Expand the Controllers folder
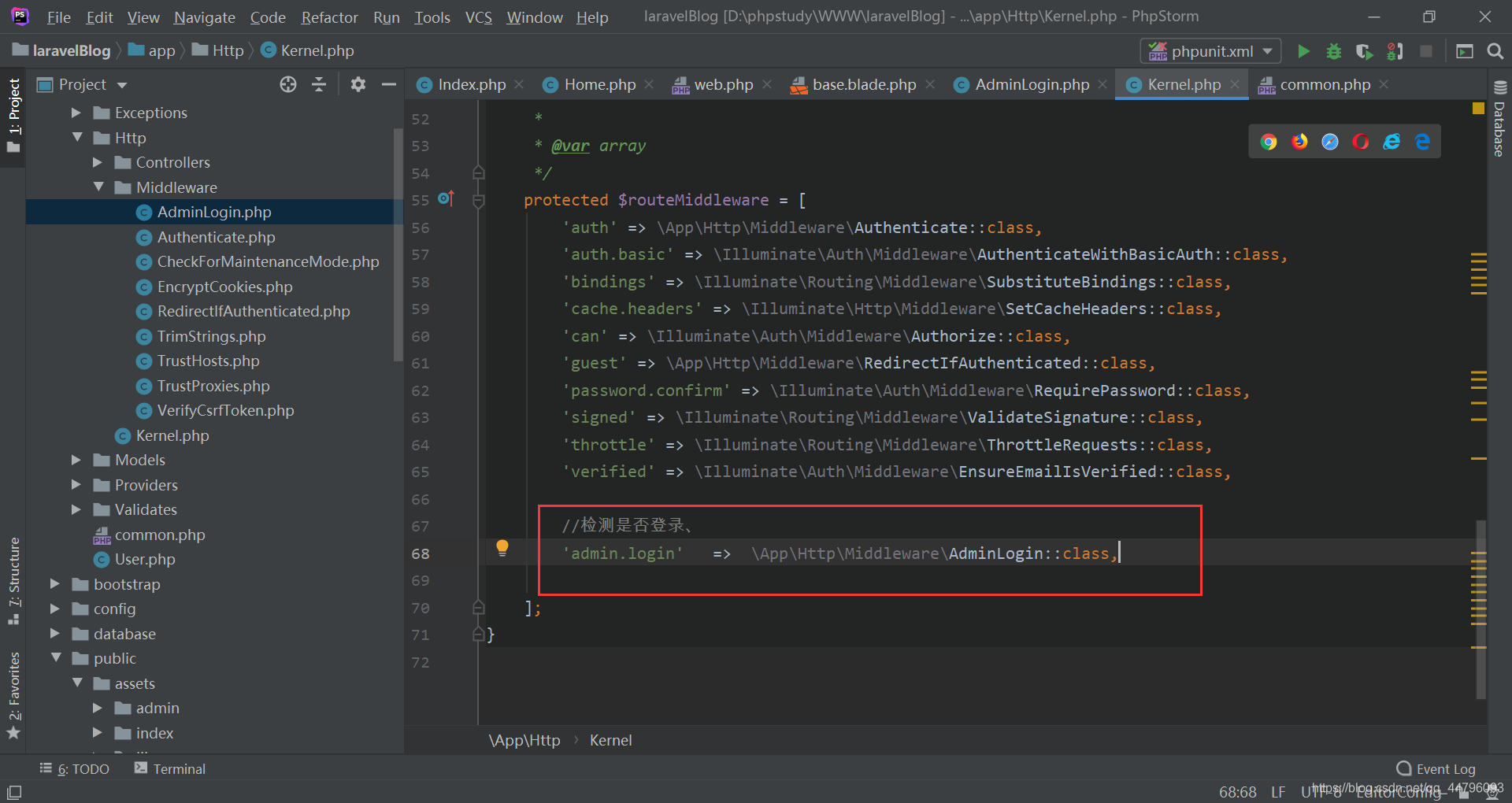This screenshot has width=1512, height=803. click(98, 162)
